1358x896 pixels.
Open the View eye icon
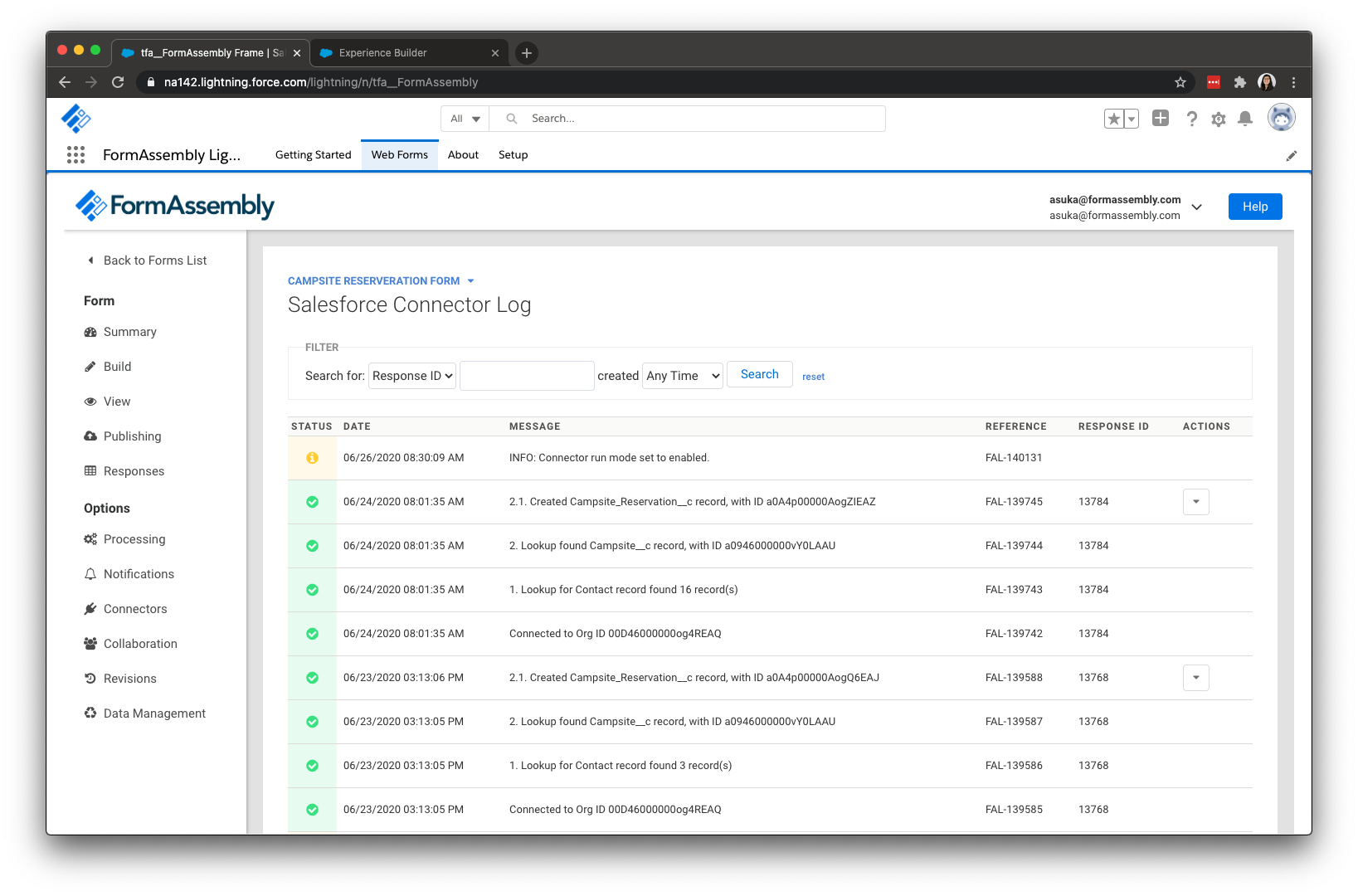tap(91, 401)
